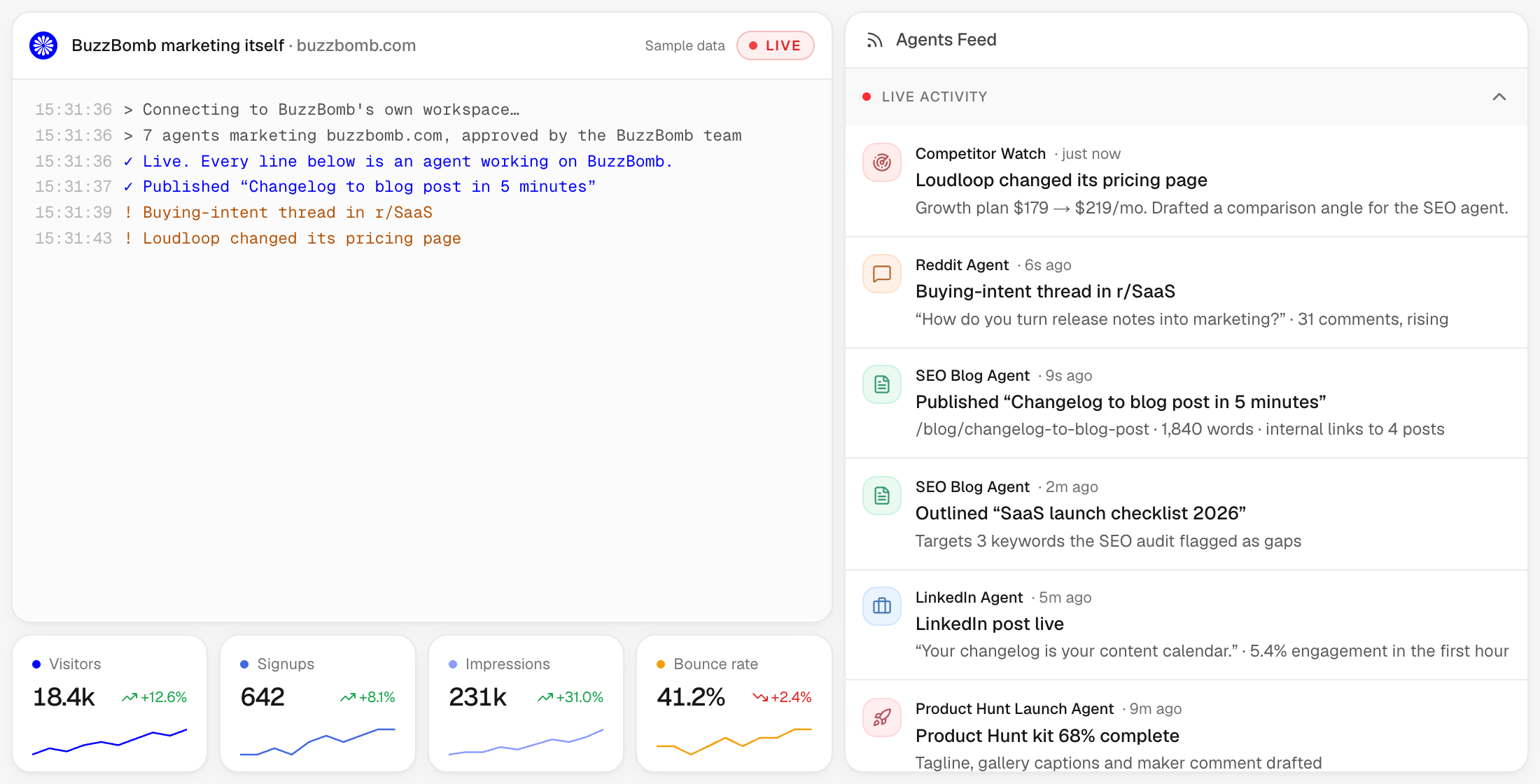
Task: Click the 'Reddit Agent' agent name
Action: pyautogui.click(x=962, y=265)
